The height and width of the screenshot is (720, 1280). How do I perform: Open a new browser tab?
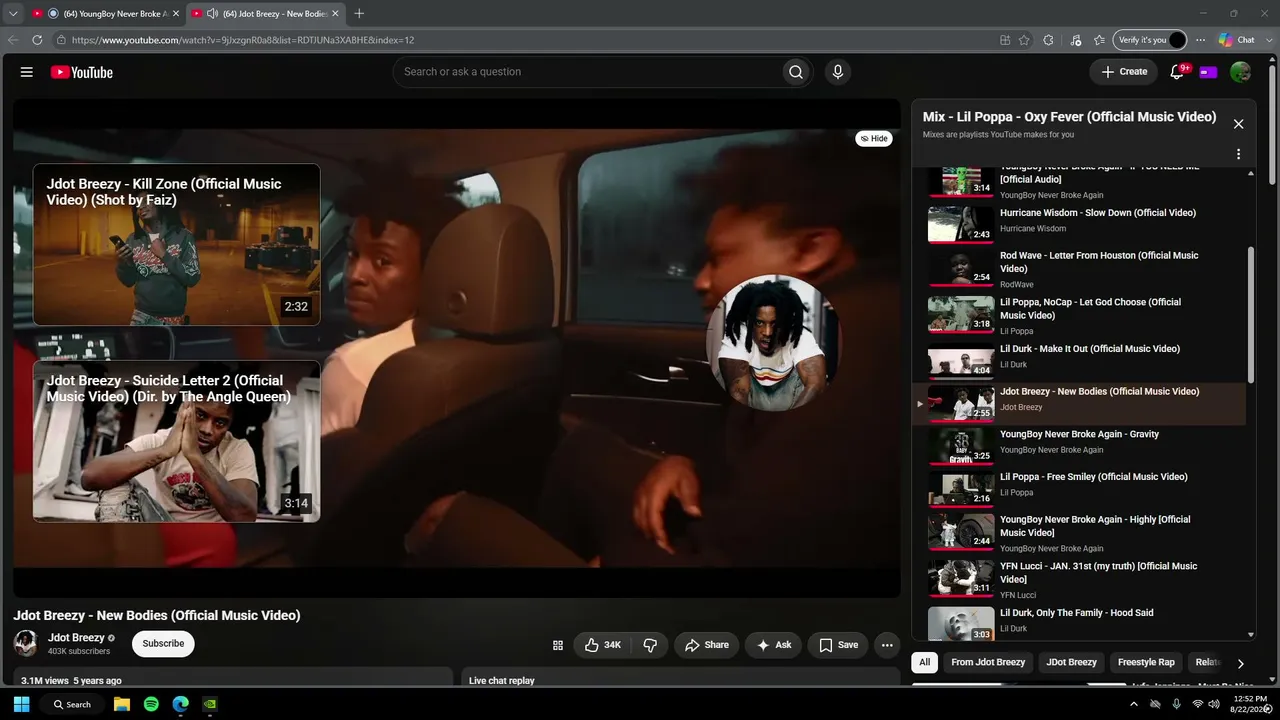pyautogui.click(x=359, y=14)
